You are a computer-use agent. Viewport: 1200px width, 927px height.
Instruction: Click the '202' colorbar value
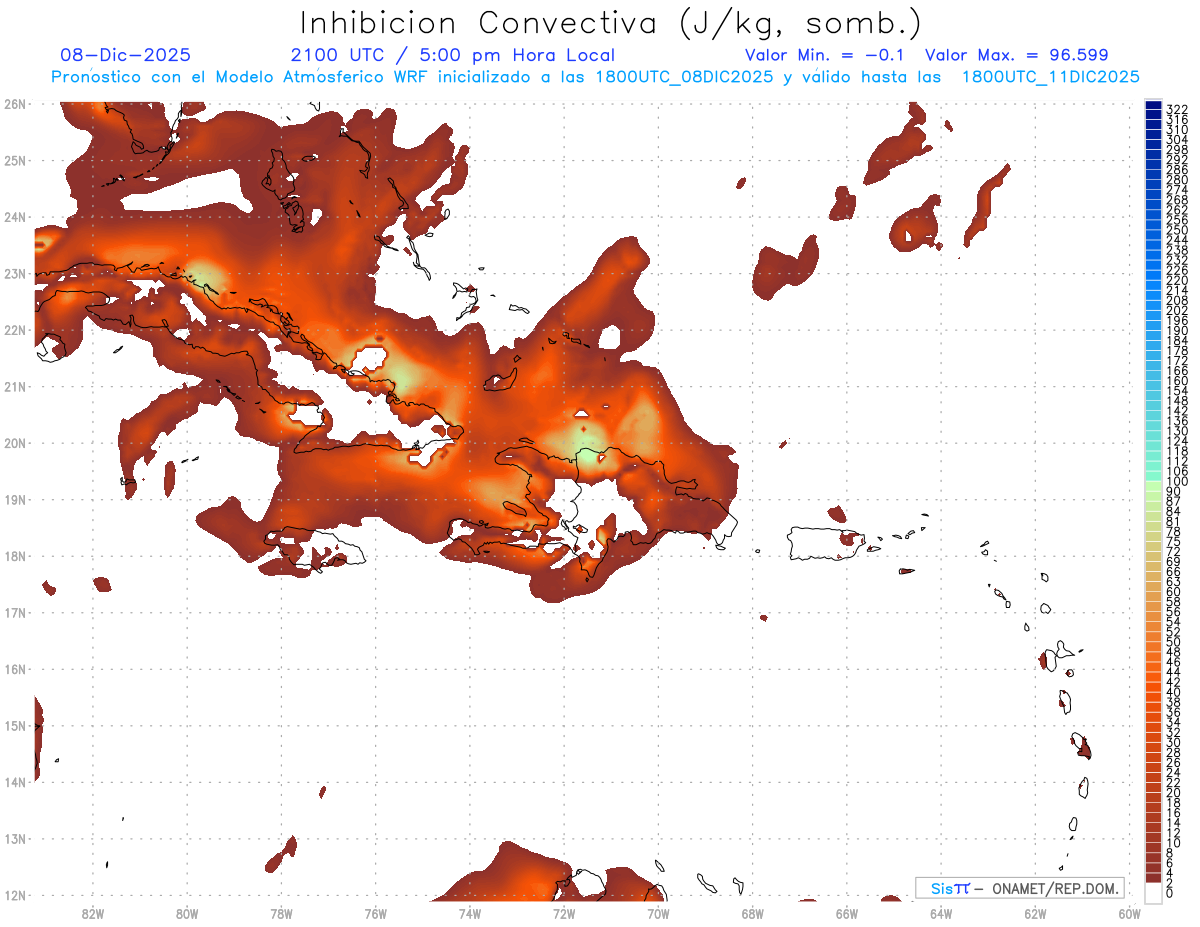pos(1176,311)
